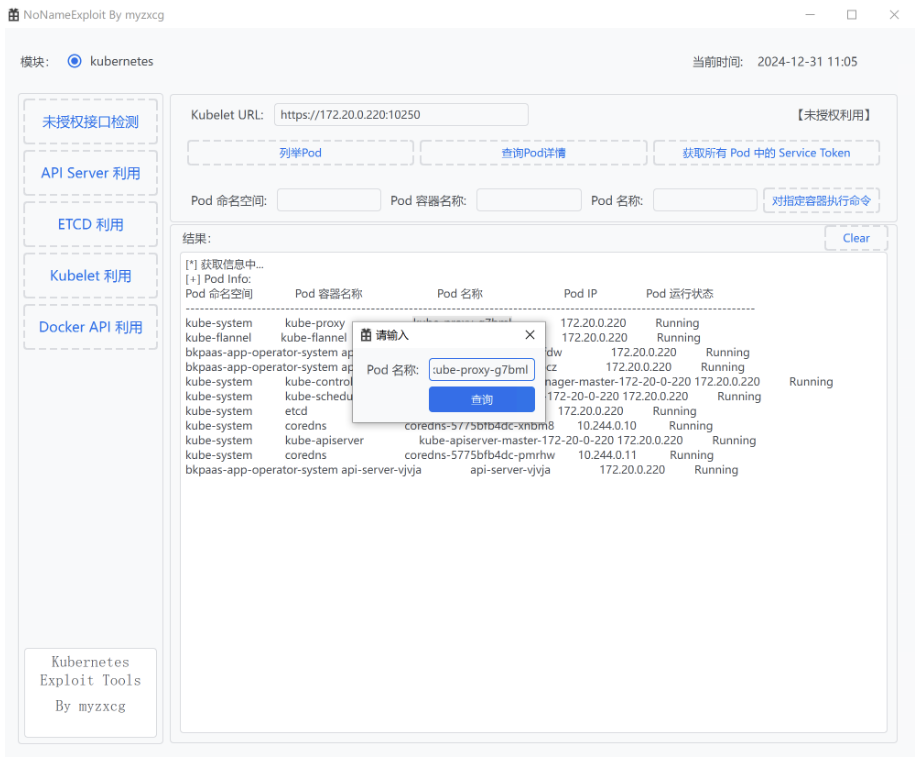Click 获取所有 Pod 中的 Service Token button

pos(766,153)
